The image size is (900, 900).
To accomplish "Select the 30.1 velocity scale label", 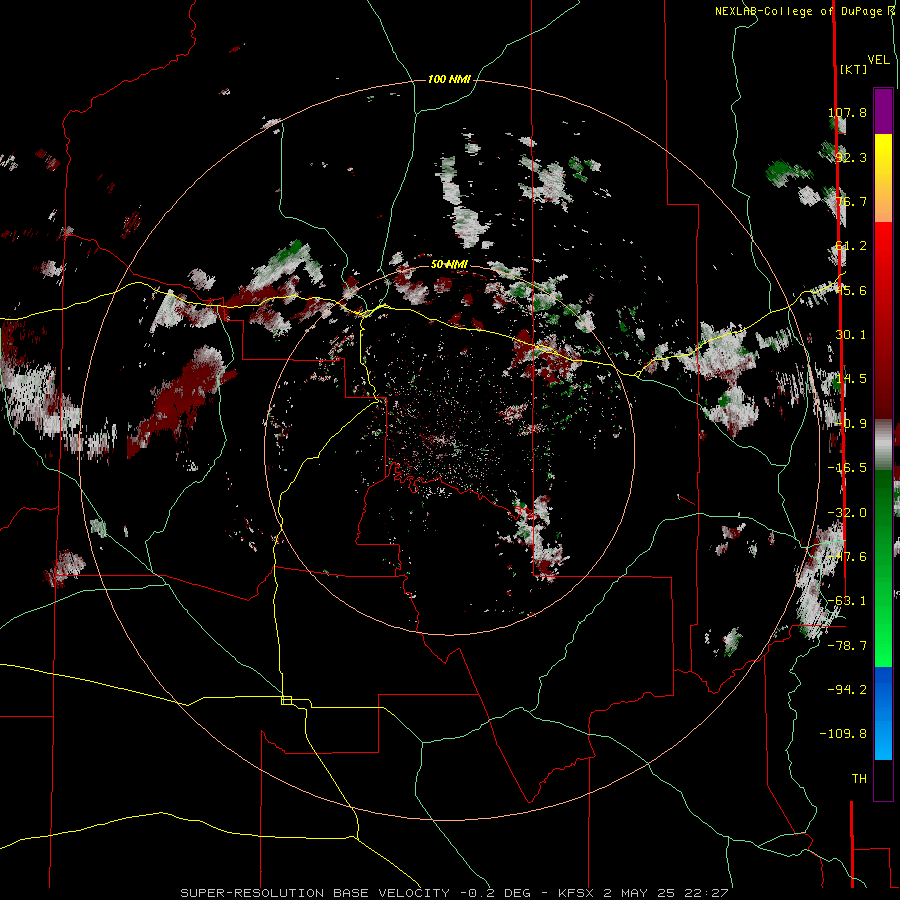I will pyautogui.click(x=851, y=335).
